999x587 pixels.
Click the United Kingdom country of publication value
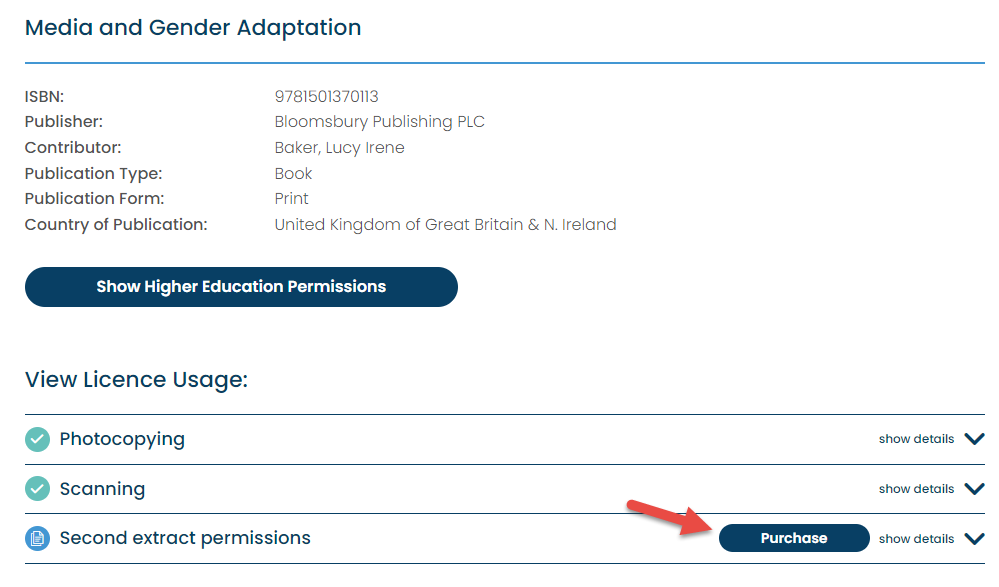coord(445,224)
